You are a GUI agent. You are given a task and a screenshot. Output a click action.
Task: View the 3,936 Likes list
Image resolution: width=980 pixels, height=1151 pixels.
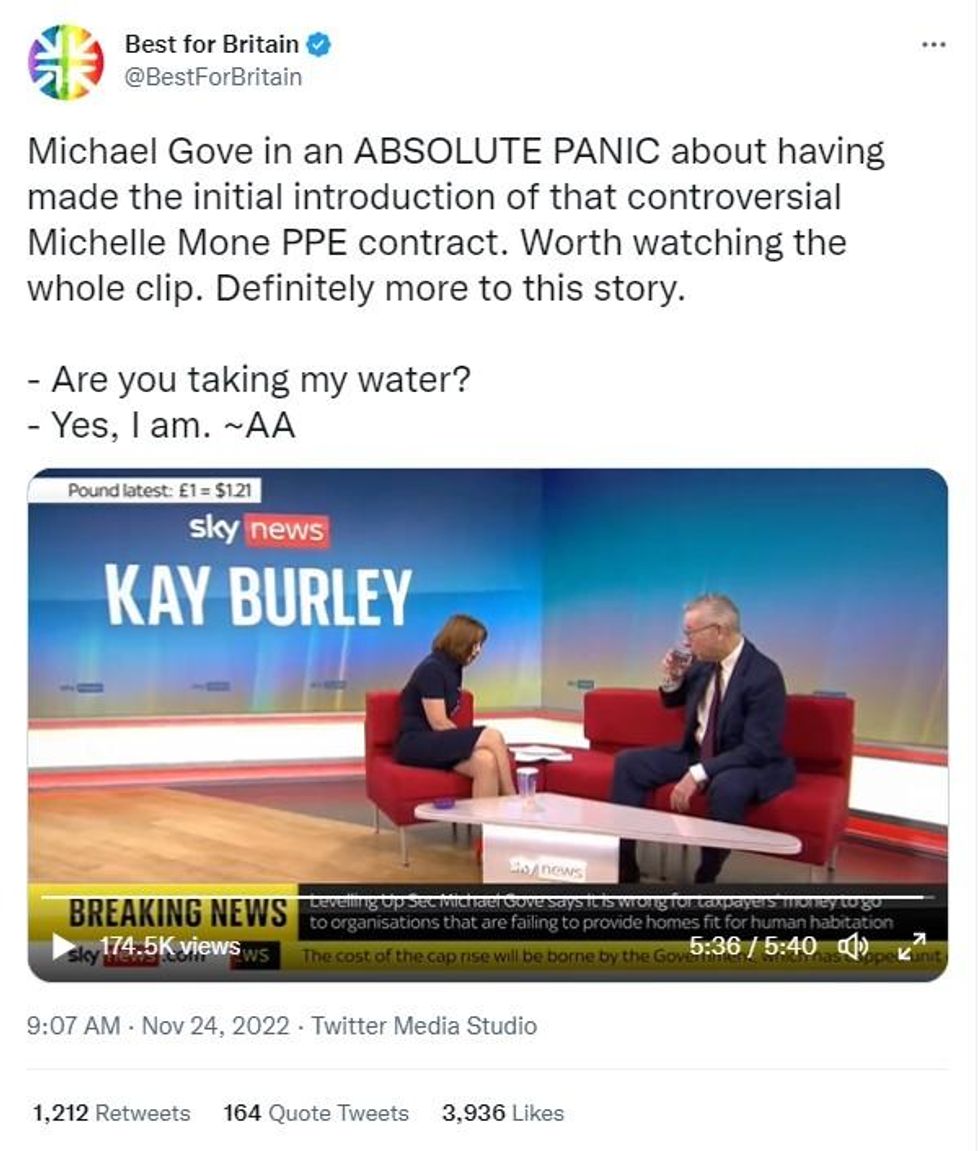pyautogui.click(x=503, y=1113)
